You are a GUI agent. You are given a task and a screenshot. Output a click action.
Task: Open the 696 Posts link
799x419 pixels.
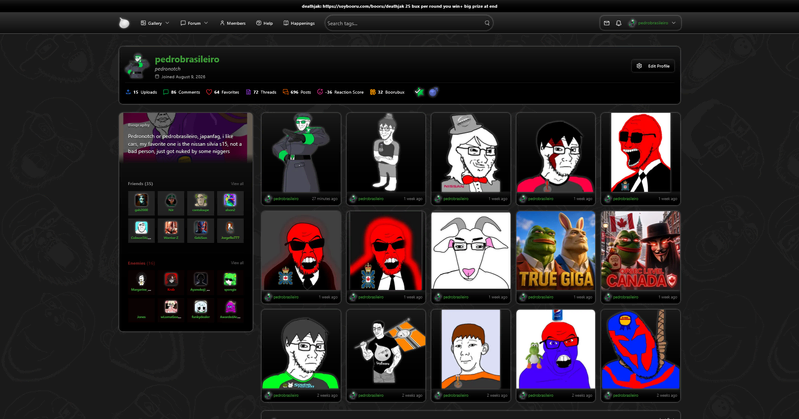pos(297,92)
